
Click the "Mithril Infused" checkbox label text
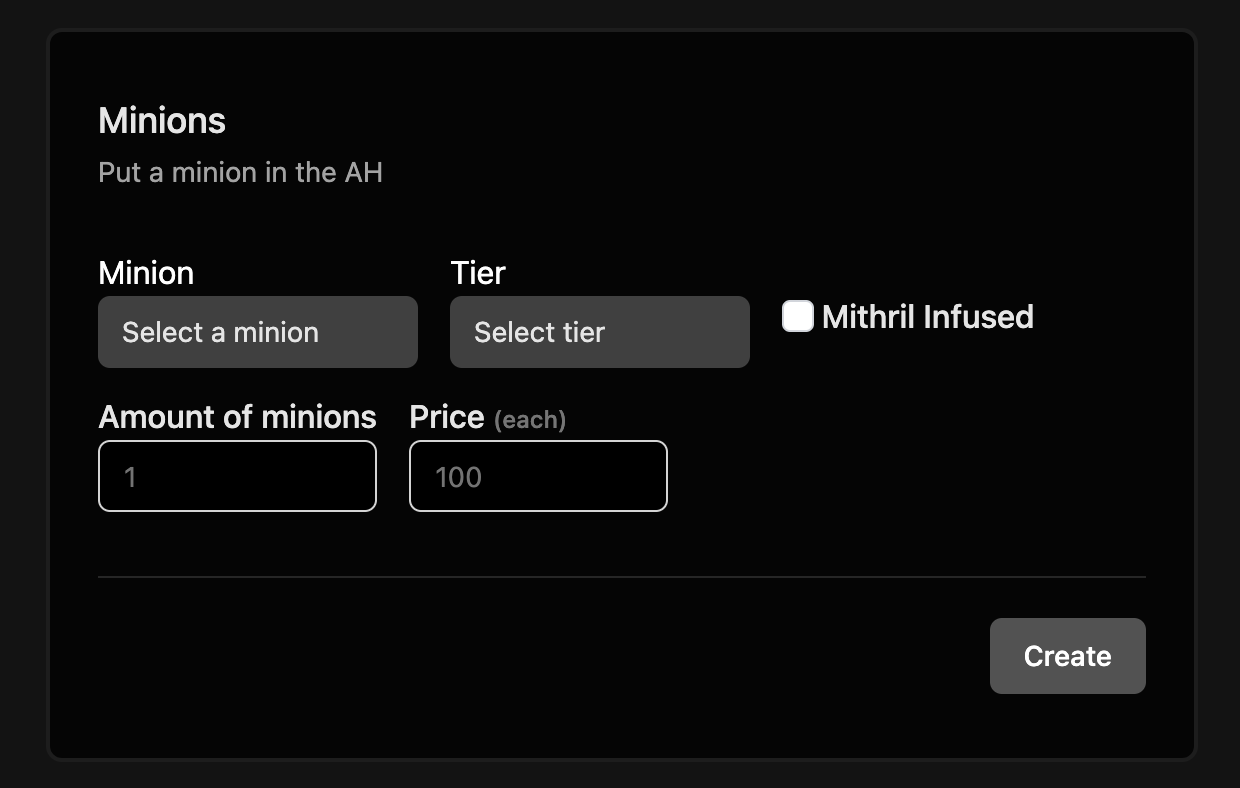[927, 317]
